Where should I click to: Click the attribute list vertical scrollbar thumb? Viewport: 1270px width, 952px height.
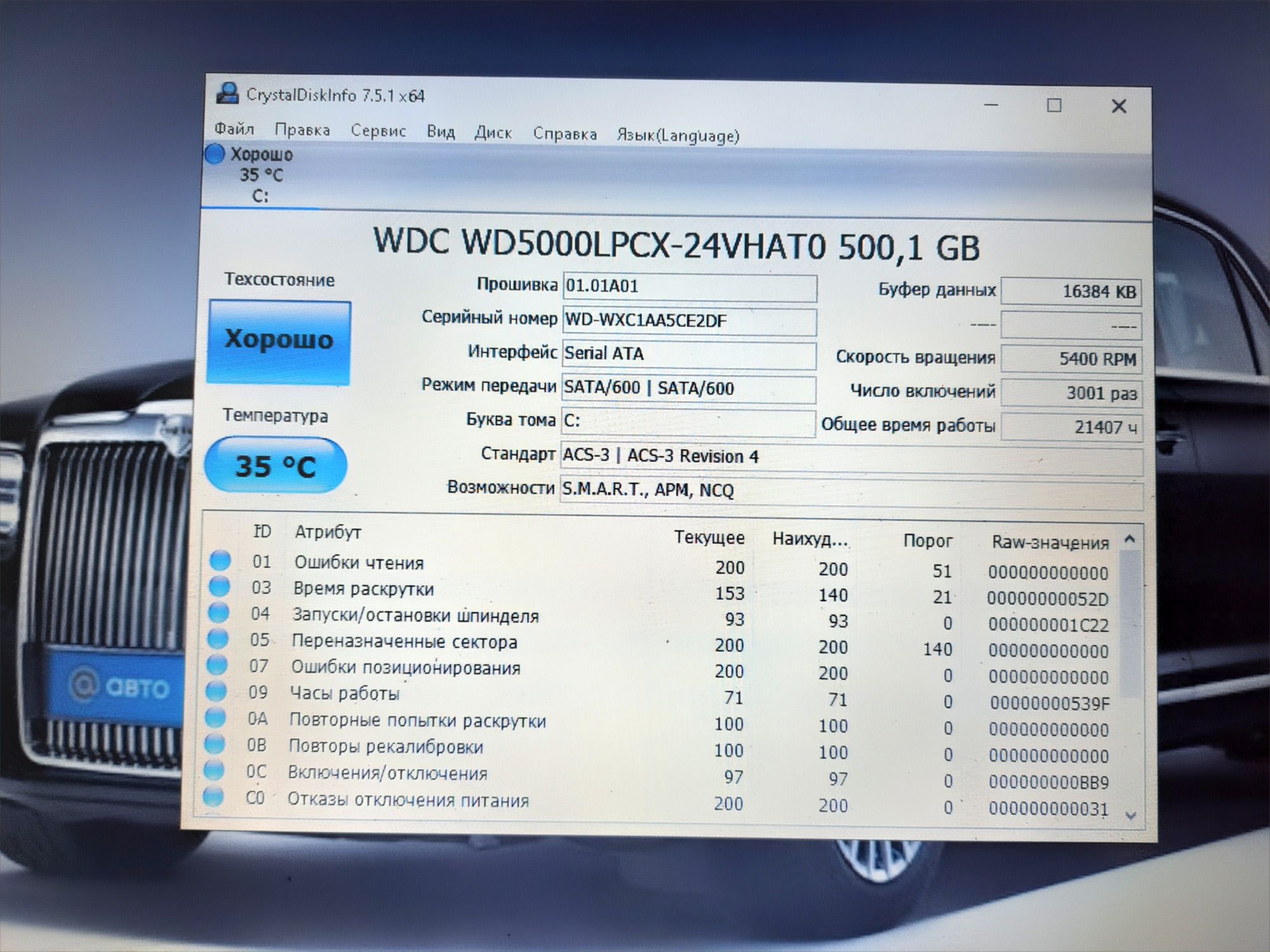1130,624
